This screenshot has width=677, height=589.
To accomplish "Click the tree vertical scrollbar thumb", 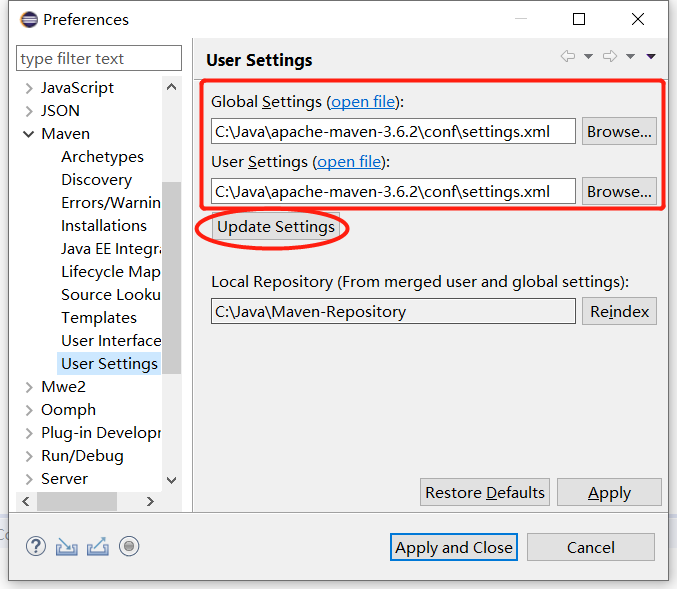I will pos(171,278).
